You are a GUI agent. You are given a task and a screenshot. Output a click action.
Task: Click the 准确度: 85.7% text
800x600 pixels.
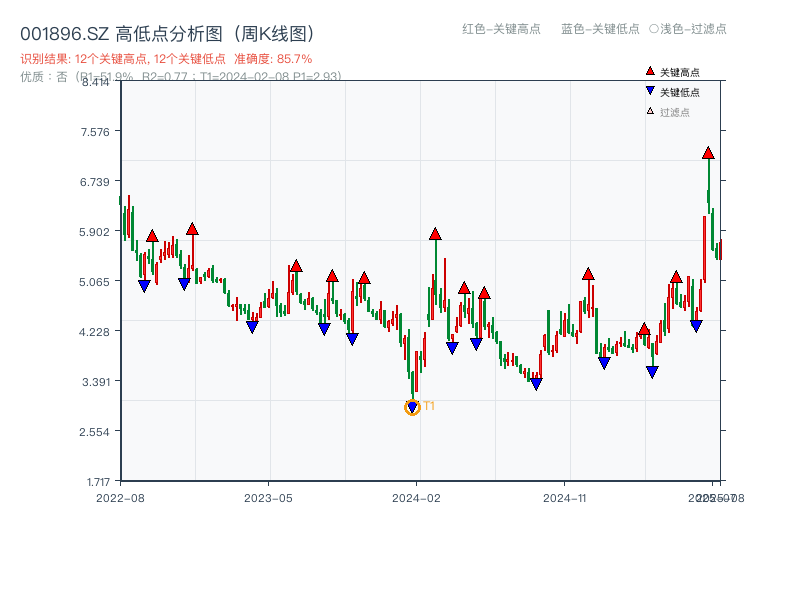pos(273,59)
